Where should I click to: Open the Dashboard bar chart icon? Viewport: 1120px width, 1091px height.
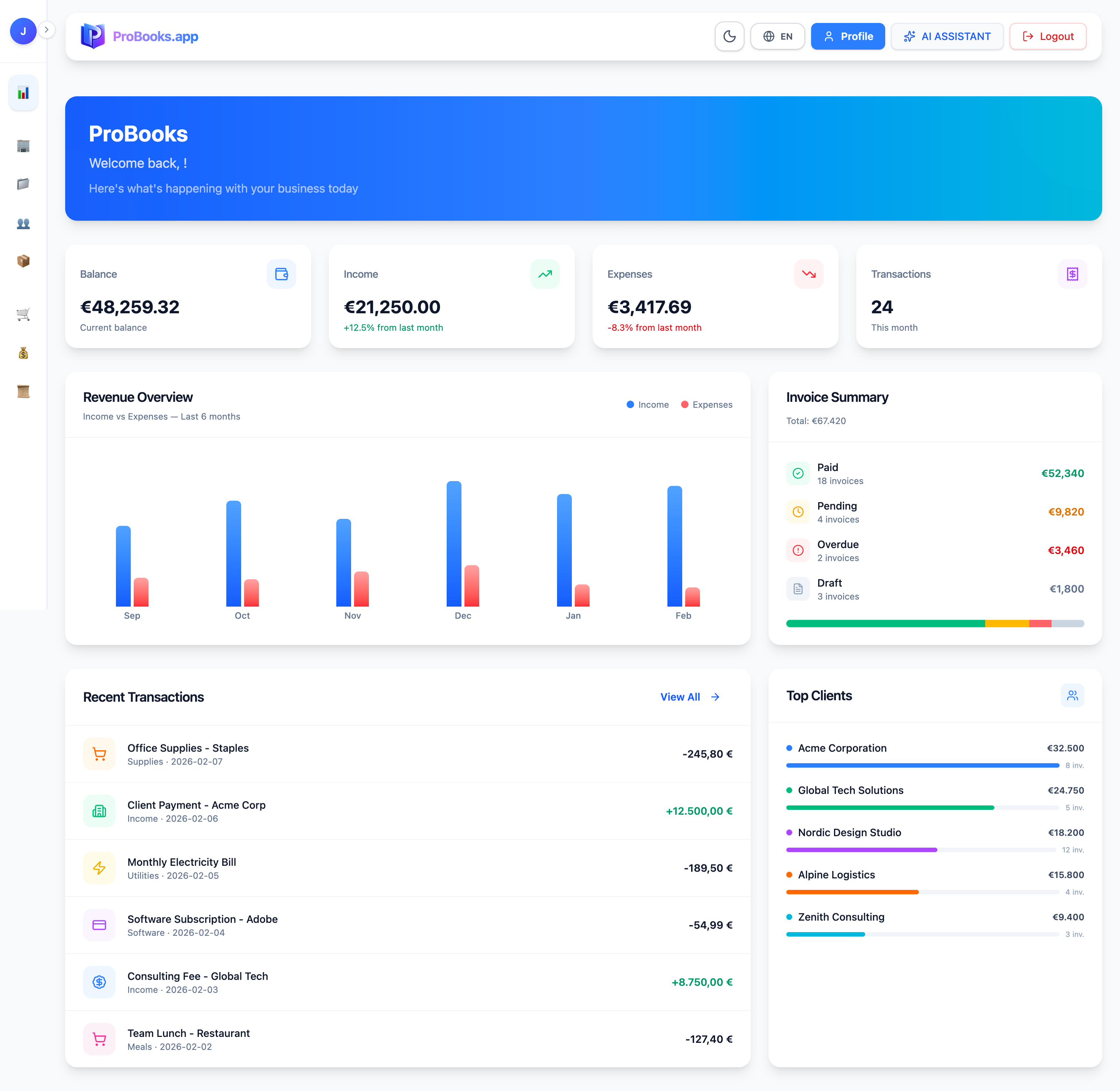(x=23, y=92)
